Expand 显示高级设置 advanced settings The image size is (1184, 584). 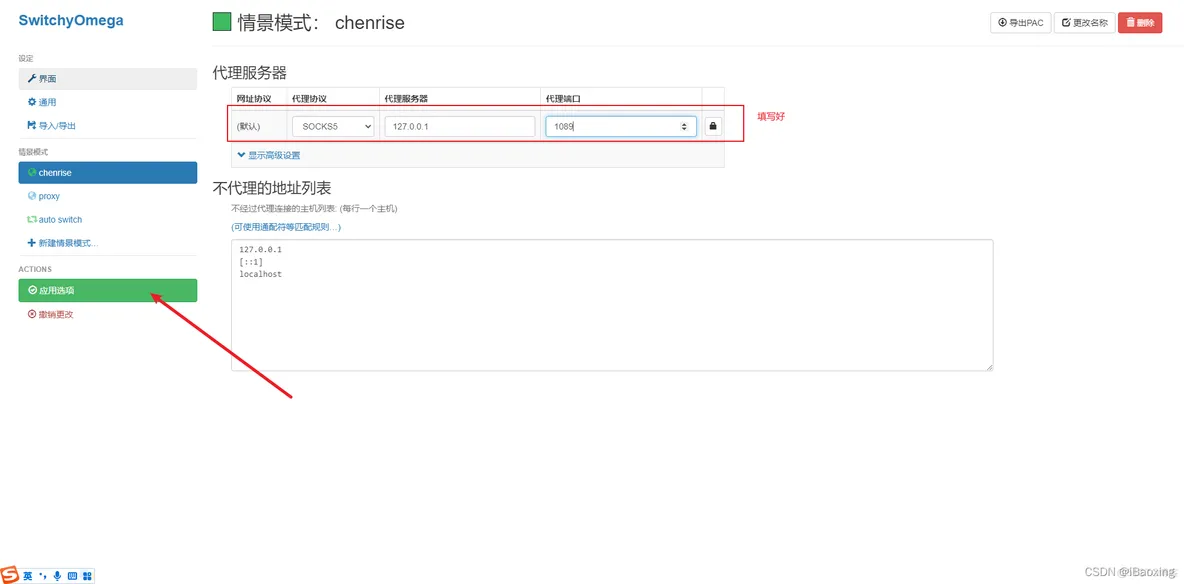click(x=269, y=155)
